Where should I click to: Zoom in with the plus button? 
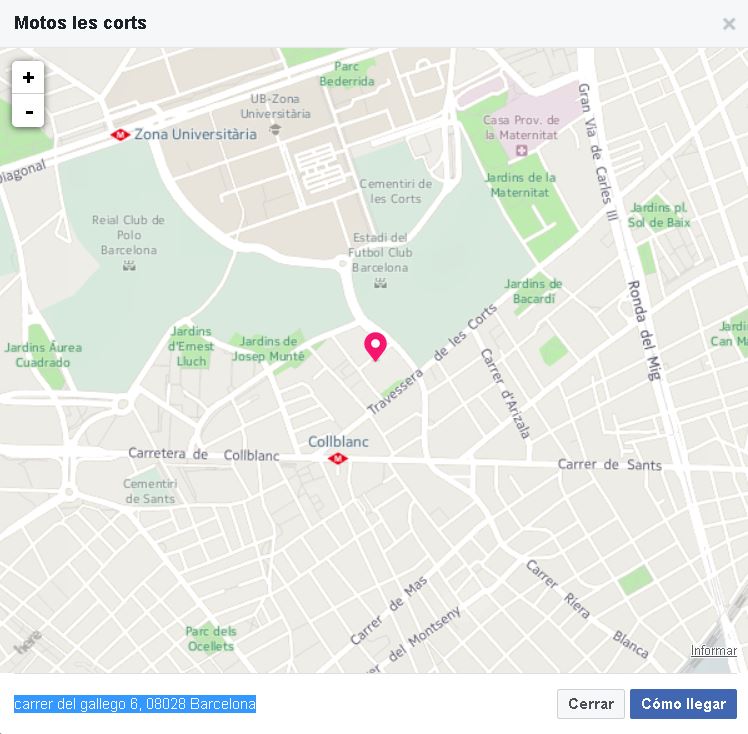(28, 77)
